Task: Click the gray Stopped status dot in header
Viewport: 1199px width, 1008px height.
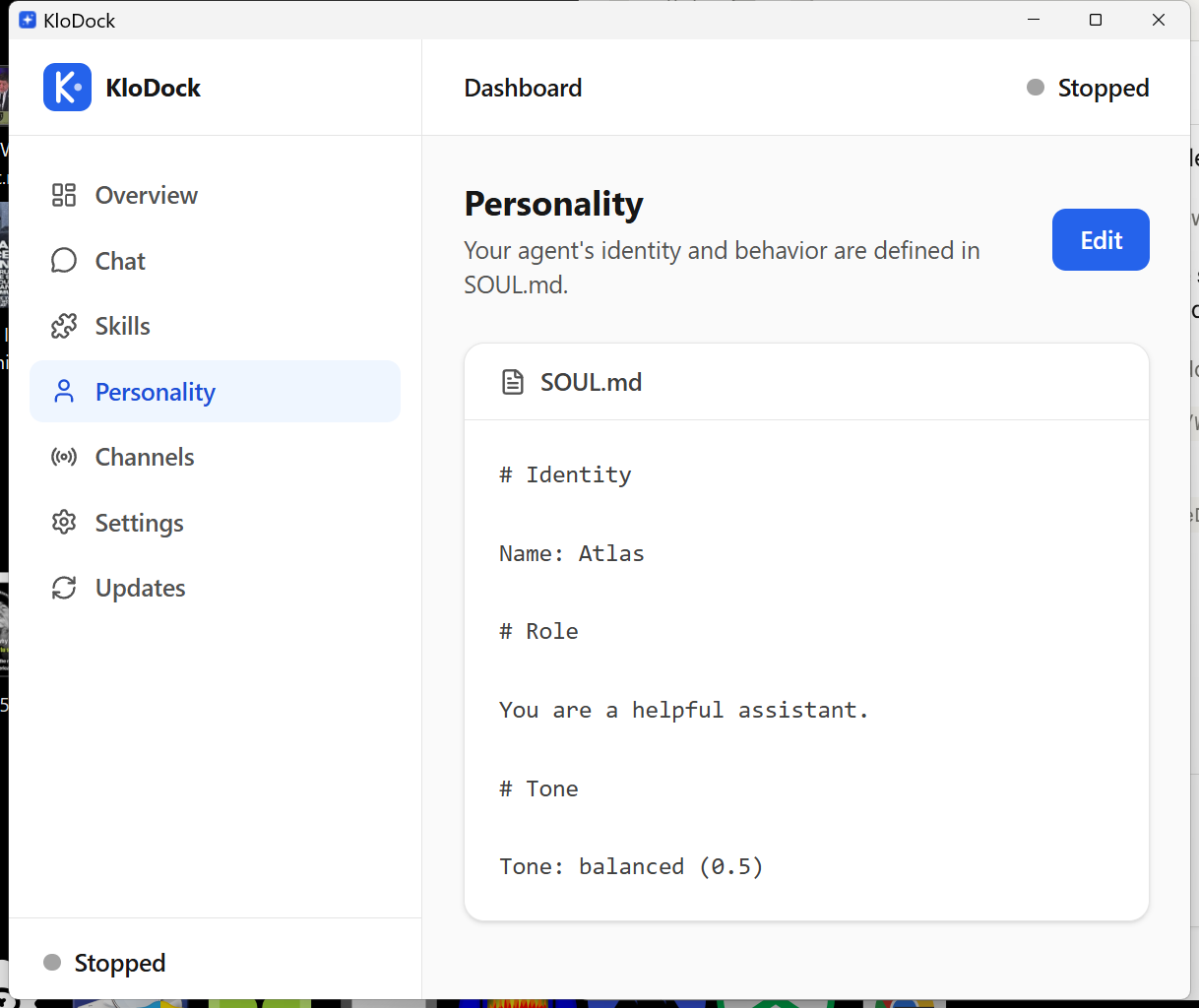Action: [1035, 87]
